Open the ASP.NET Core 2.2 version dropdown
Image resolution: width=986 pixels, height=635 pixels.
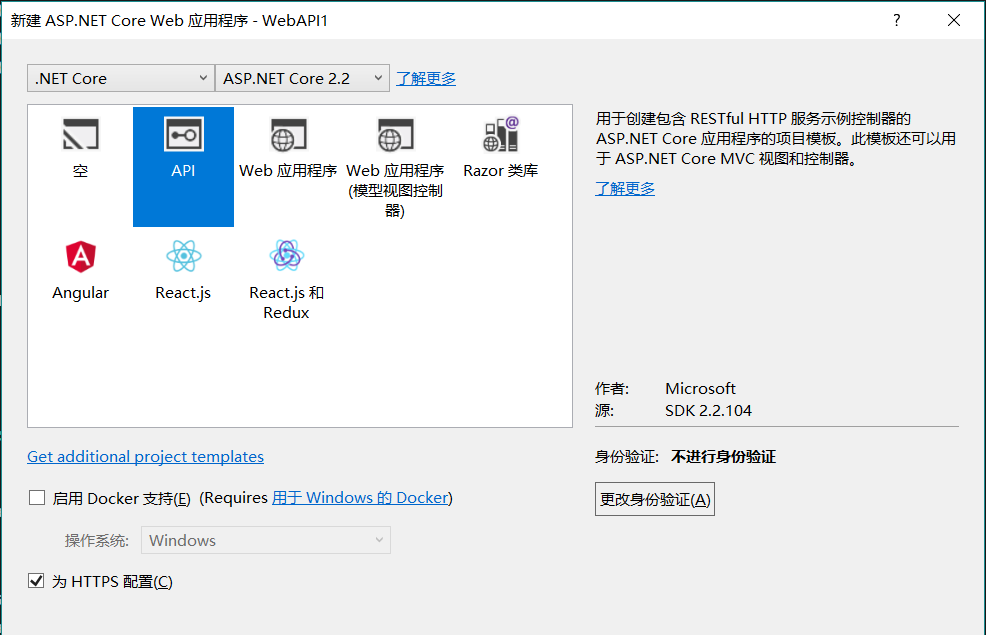(302, 79)
